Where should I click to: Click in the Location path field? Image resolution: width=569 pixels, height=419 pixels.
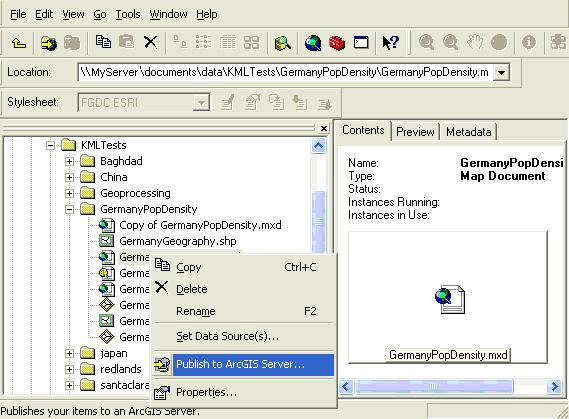[285, 72]
